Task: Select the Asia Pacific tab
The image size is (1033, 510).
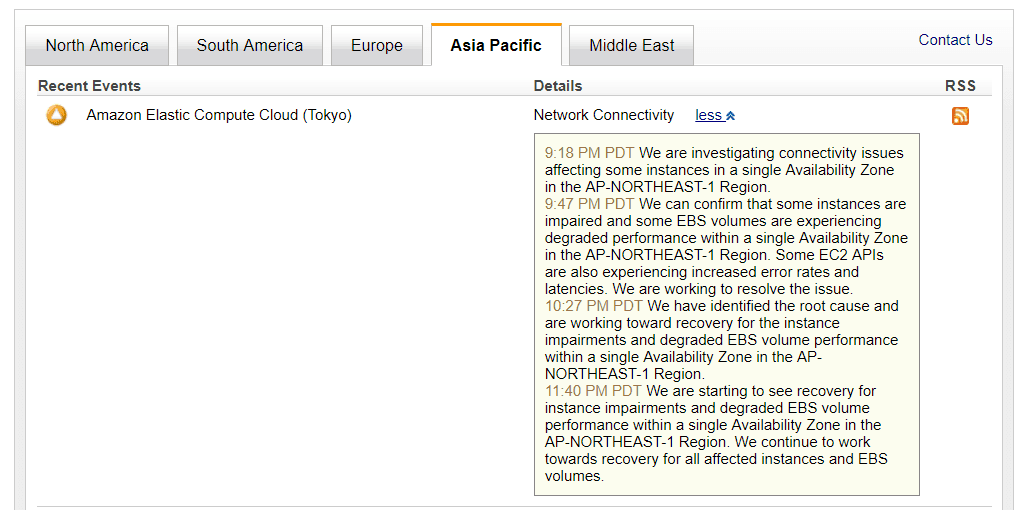Action: point(496,46)
